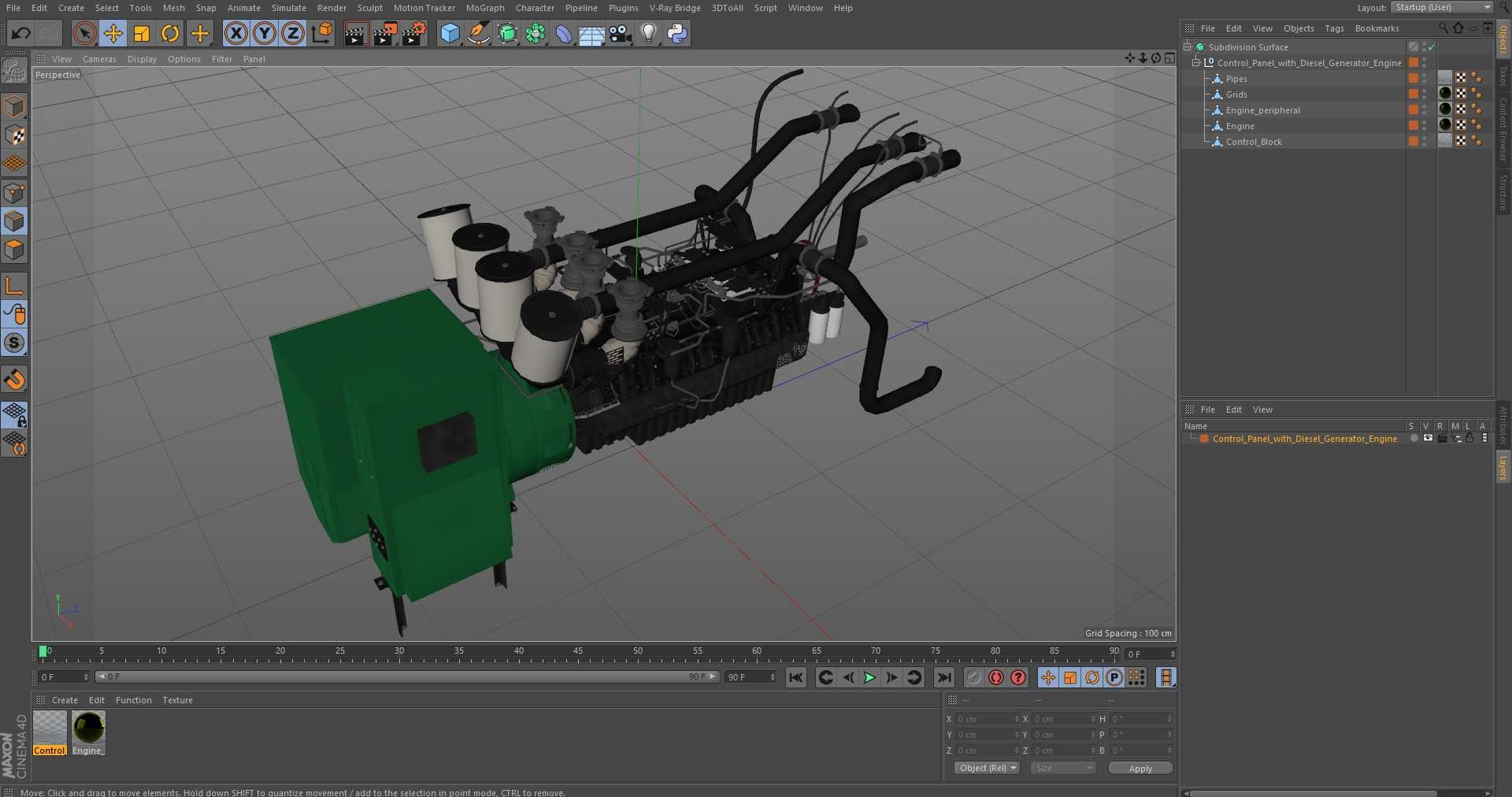The image size is (1512, 797).
Task: Toggle the X-axis lock
Action: click(x=235, y=33)
